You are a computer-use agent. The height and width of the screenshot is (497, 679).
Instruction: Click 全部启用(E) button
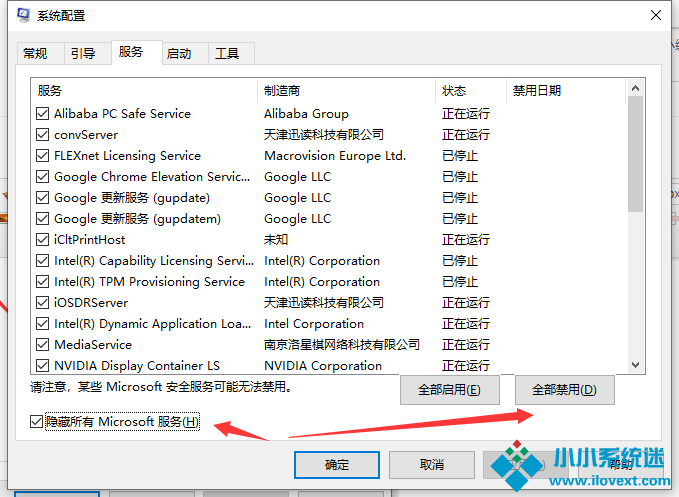coord(449,390)
